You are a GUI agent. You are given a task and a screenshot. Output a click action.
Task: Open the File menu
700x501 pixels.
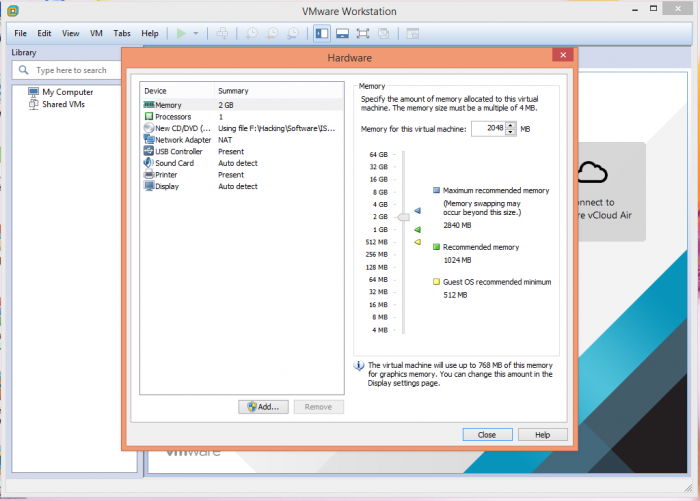coord(21,33)
